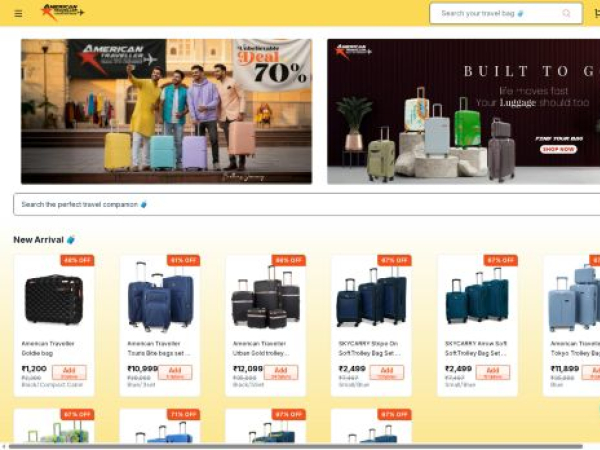The width and height of the screenshot is (600, 450).
Task: Open the hamburger menu icon
Action: [x=18, y=14]
